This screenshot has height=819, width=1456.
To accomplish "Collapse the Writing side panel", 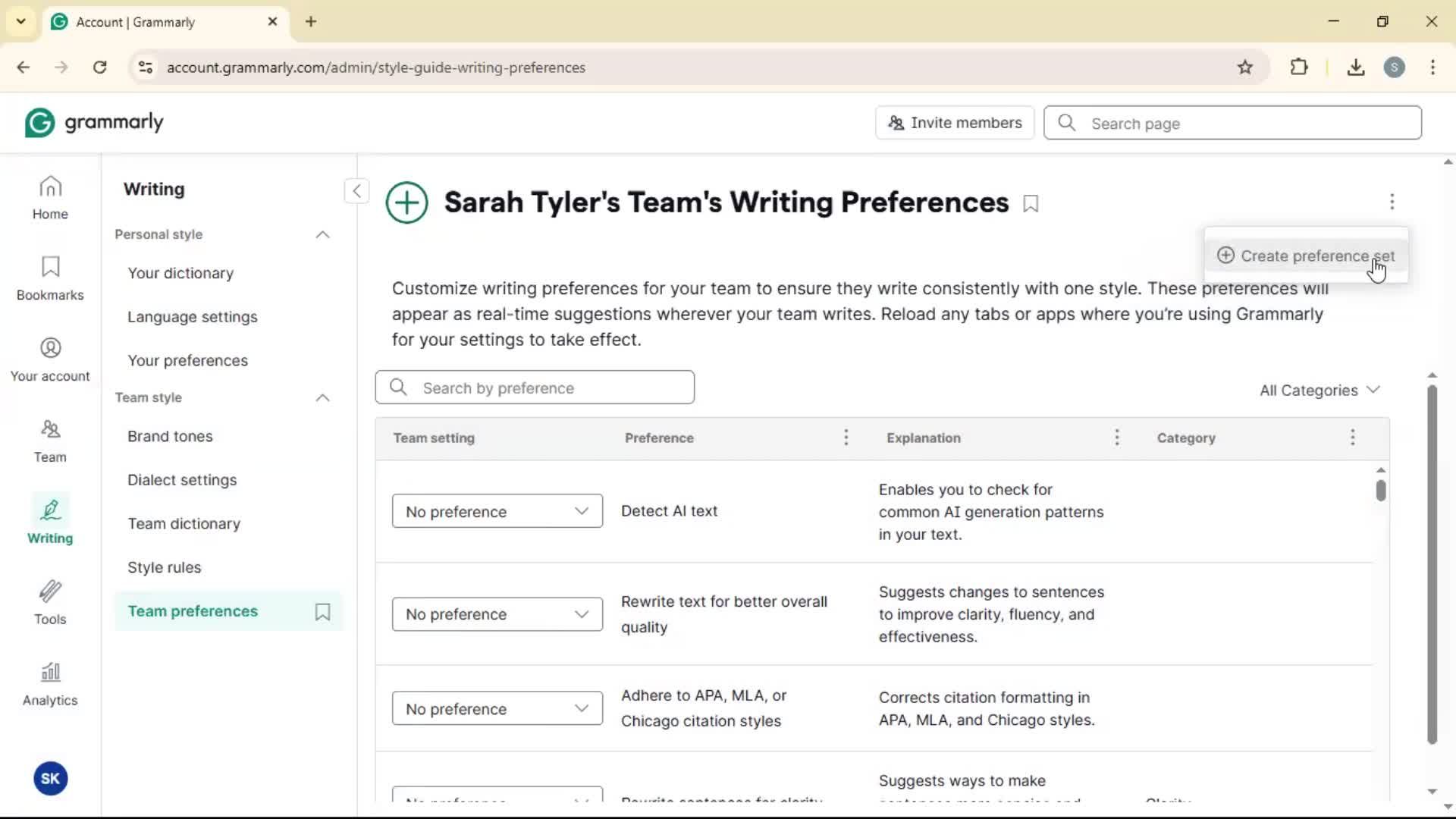I will click(356, 190).
